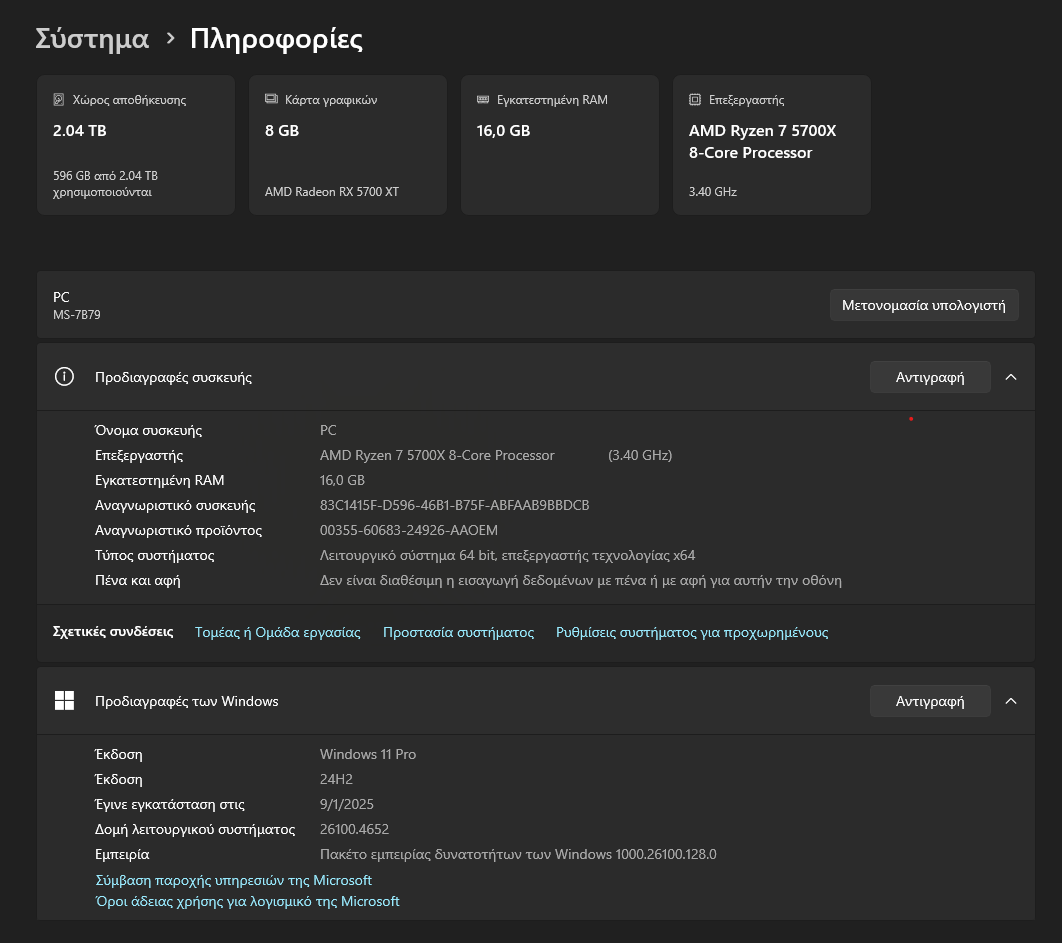Copy Windows specs with Αντιγραφή button
The image size is (1062, 943).
930,701
